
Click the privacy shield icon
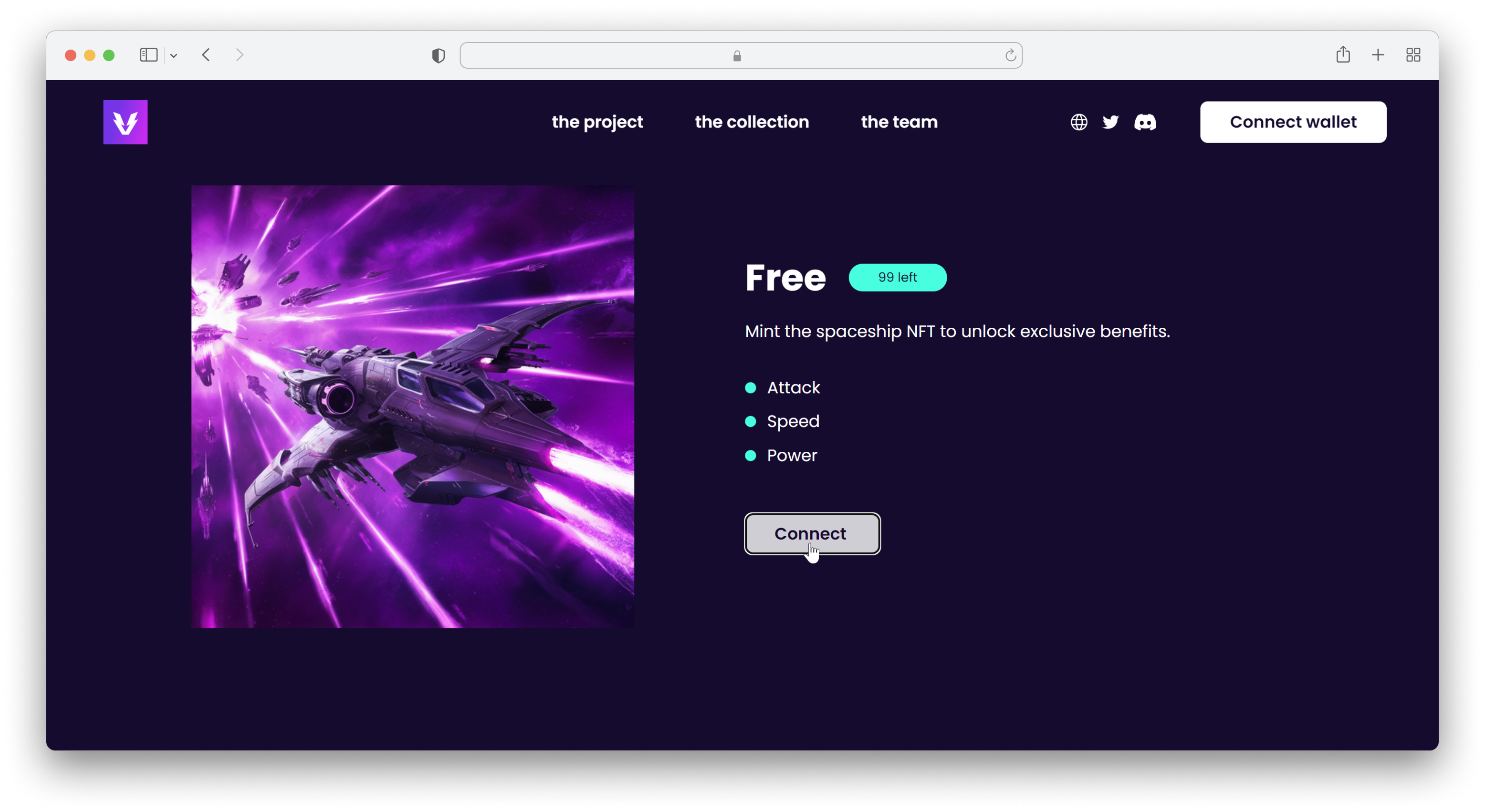click(438, 56)
